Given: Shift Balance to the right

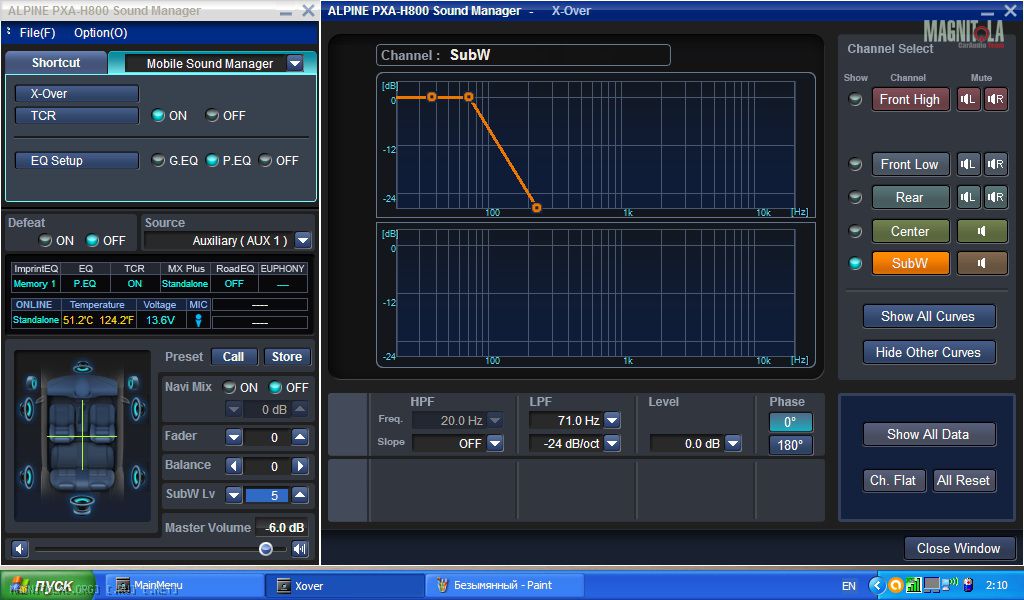Looking at the screenshot, I should [x=300, y=466].
